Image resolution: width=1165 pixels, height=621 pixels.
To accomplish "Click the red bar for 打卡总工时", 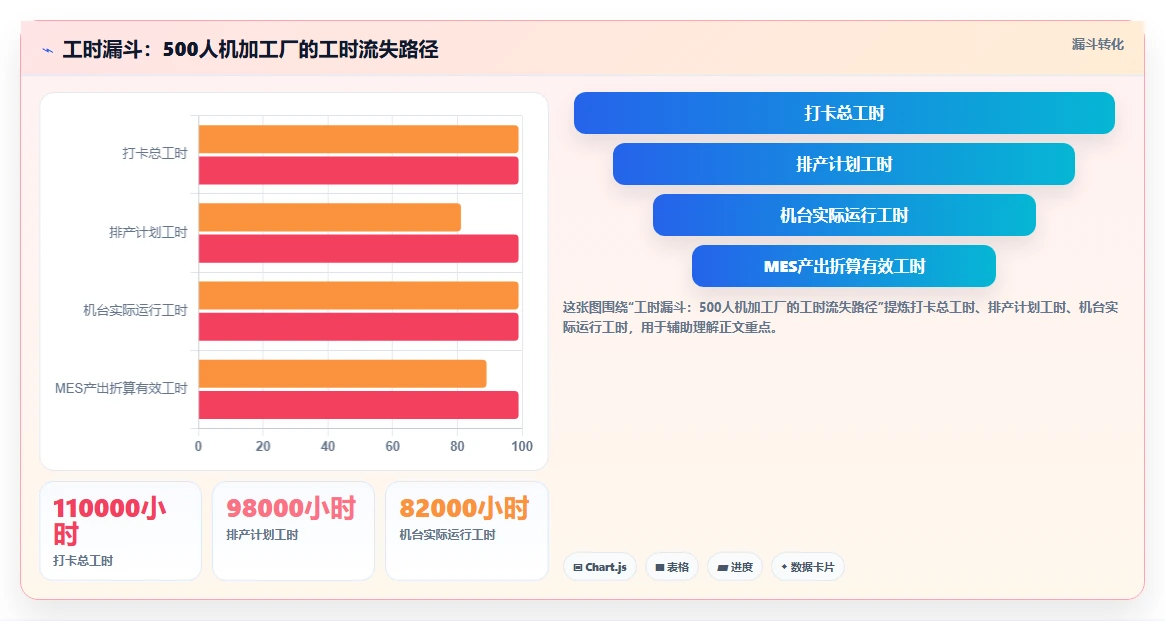I will (x=358, y=170).
